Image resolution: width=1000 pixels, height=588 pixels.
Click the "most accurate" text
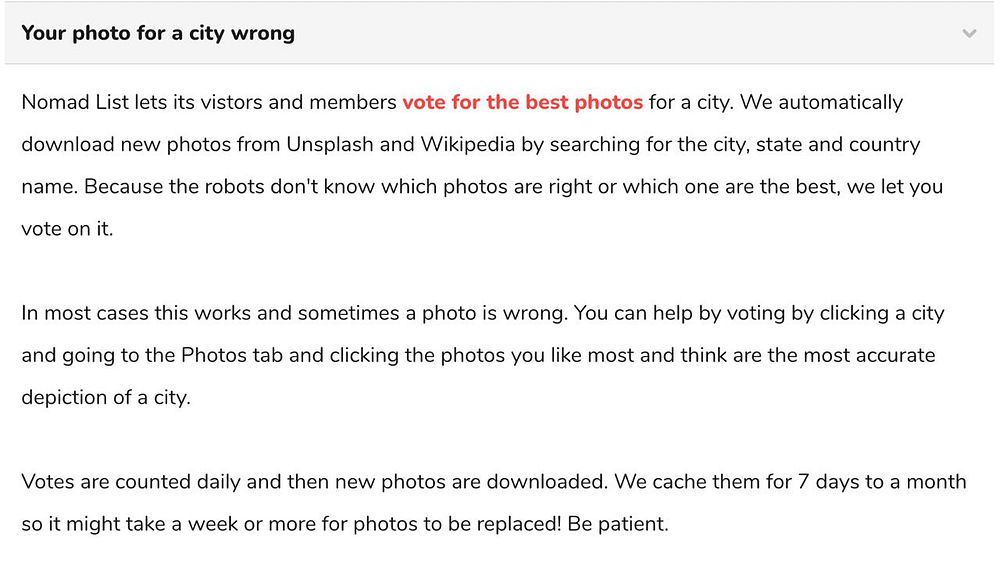coord(872,355)
